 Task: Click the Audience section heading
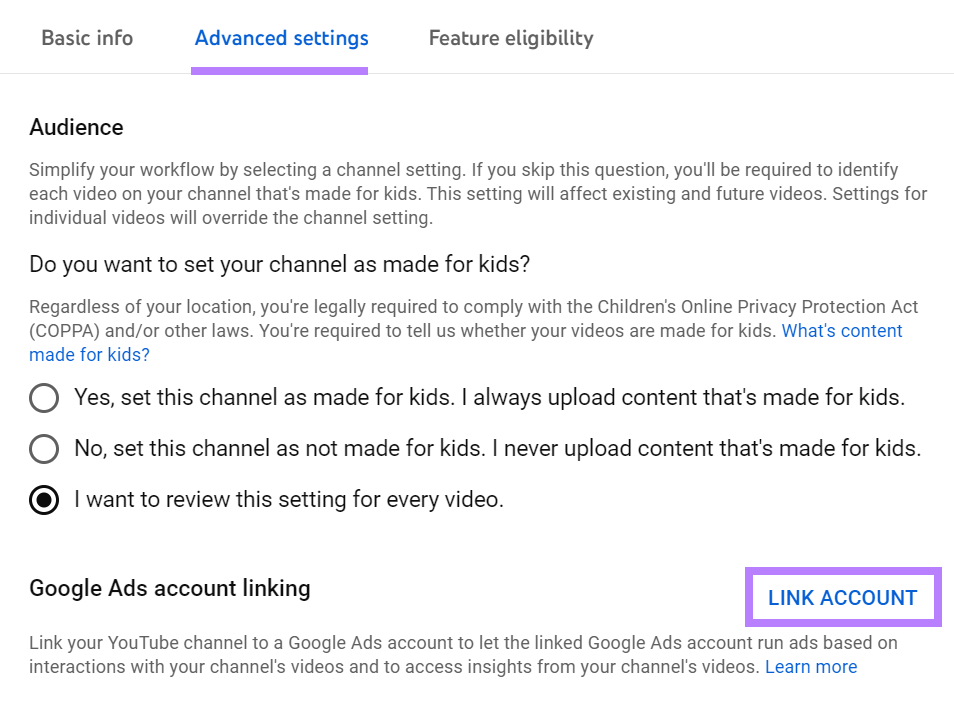click(76, 127)
